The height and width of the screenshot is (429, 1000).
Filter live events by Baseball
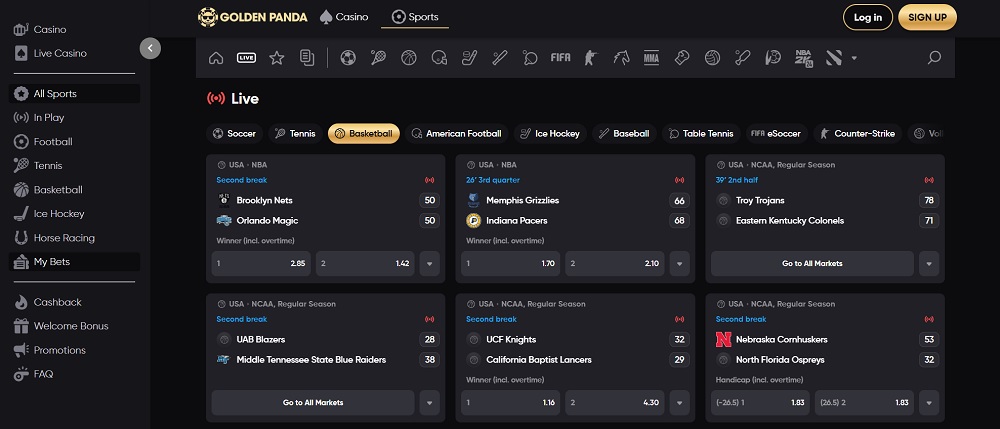coord(624,133)
